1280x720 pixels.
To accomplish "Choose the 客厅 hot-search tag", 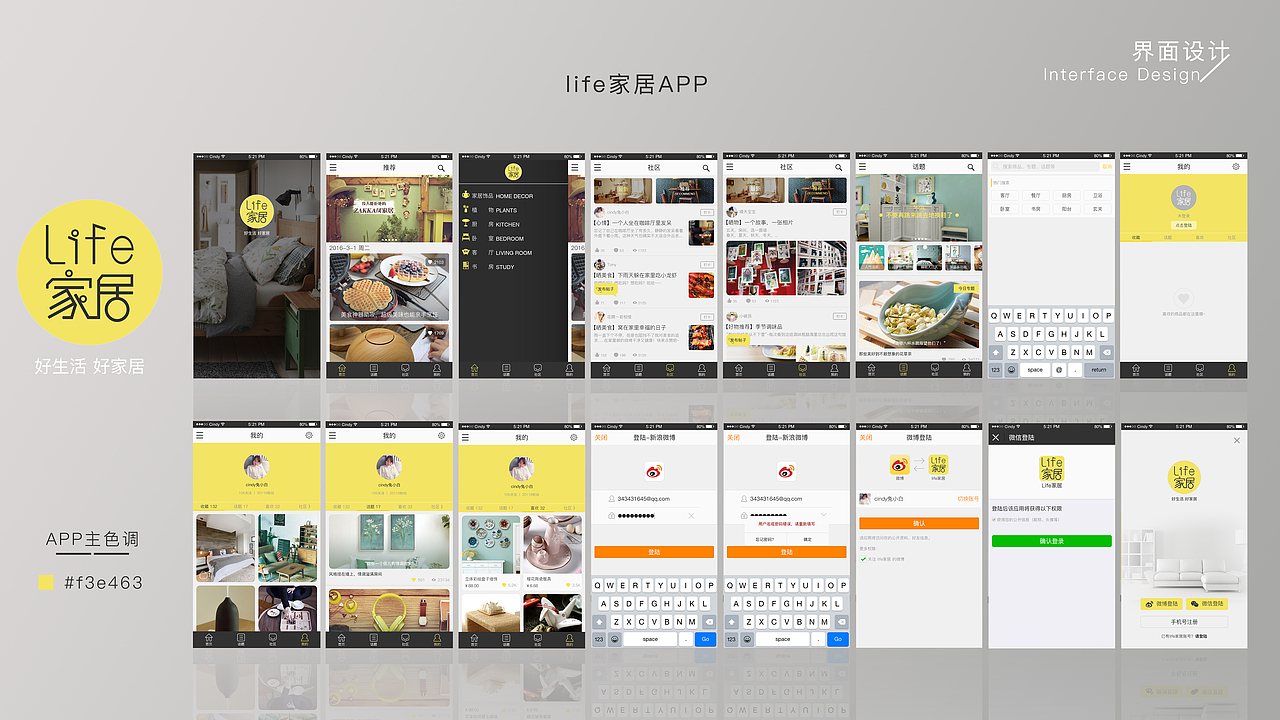I will click(1005, 196).
